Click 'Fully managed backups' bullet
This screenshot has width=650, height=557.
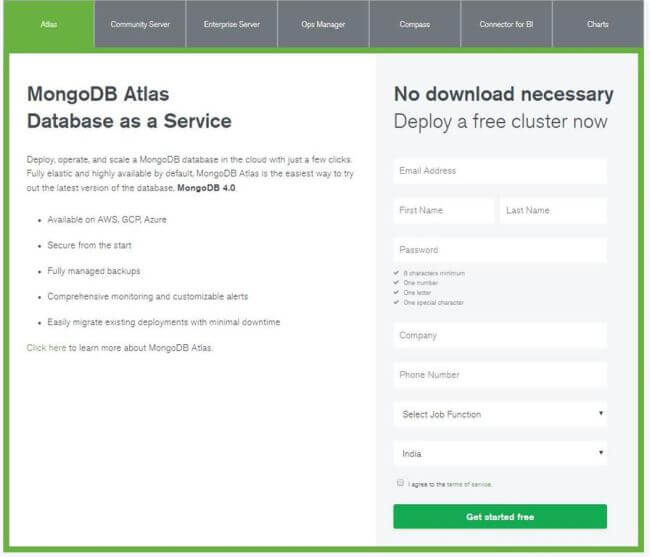[94, 271]
